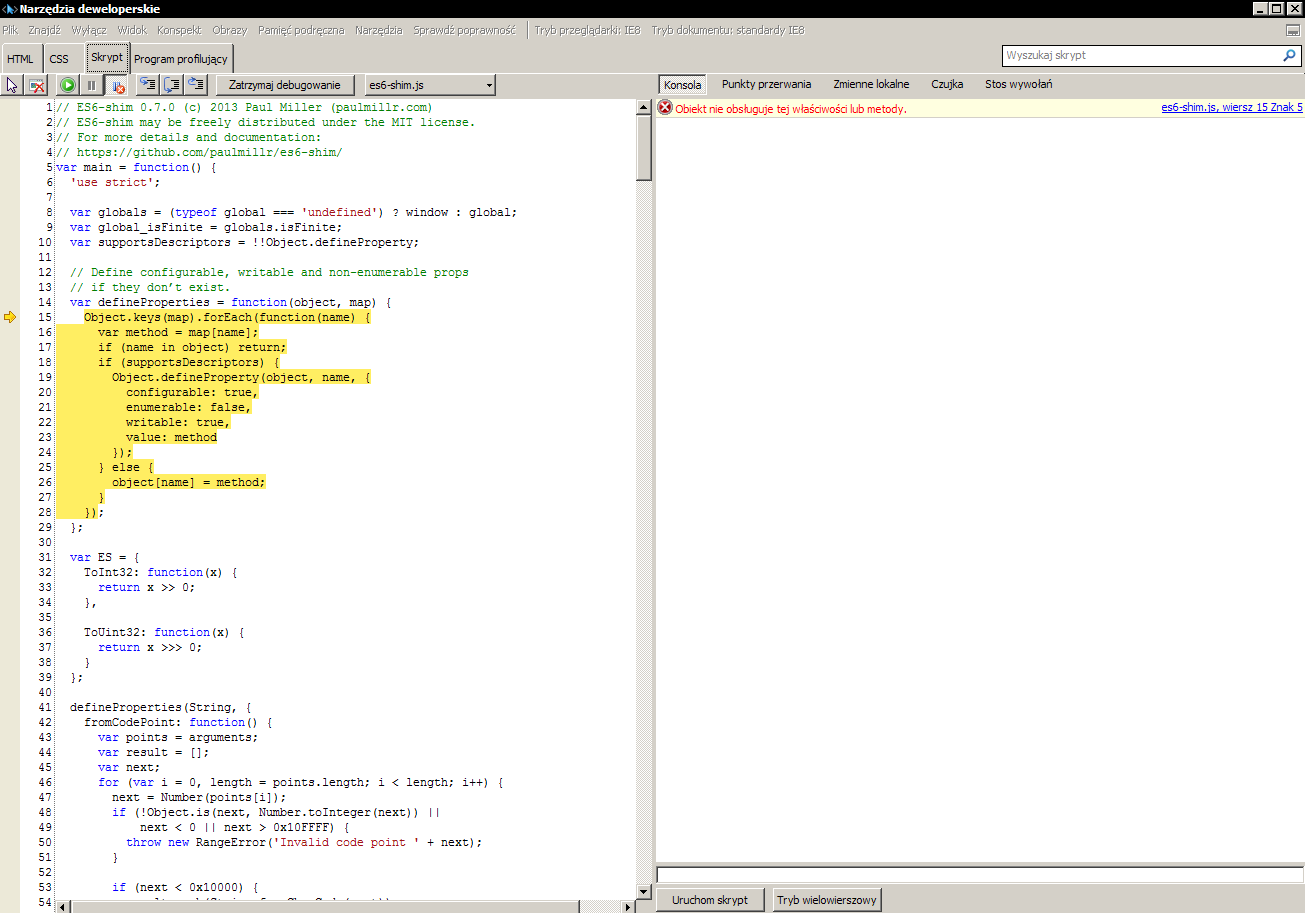This screenshot has width=1305, height=913.
Task: Click line 32 'ToInt32: function(x)' code
Action: coord(160,572)
